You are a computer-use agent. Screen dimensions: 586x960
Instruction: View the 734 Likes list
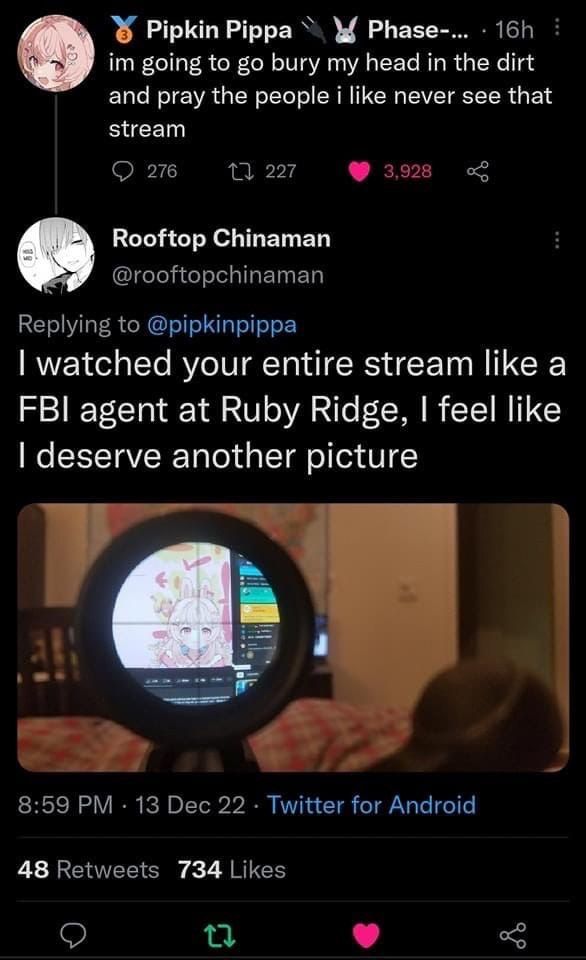231,869
